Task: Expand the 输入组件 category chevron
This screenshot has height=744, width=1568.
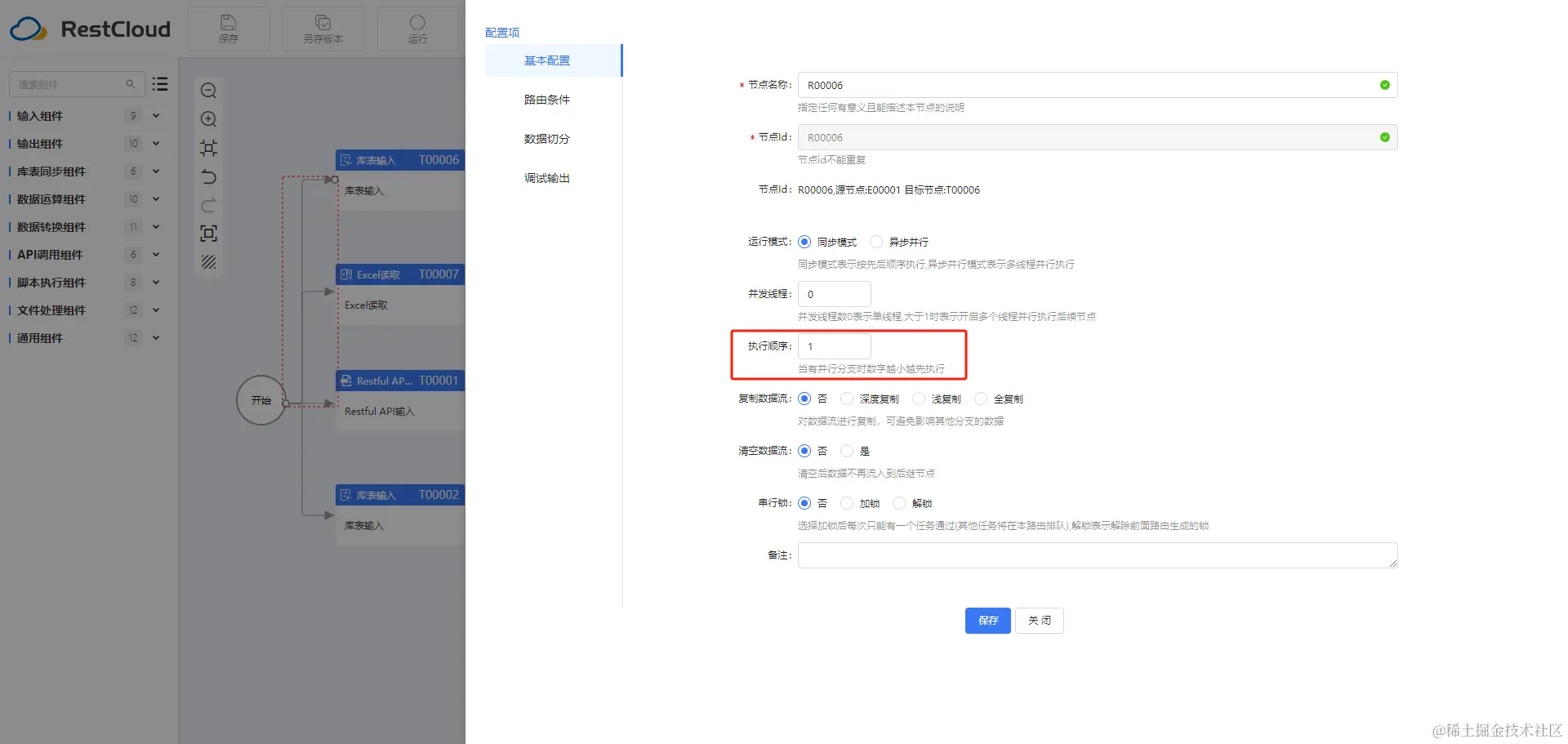Action: 156,116
